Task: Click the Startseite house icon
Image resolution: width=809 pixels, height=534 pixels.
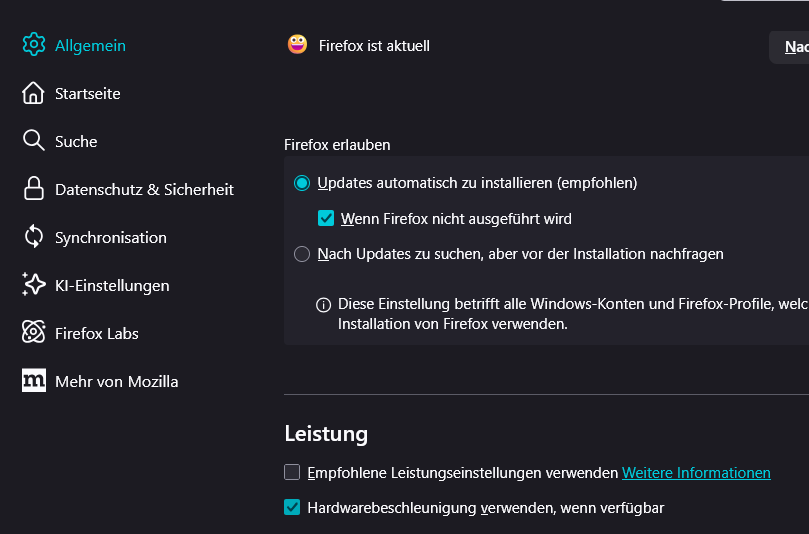Action: point(34,93)
